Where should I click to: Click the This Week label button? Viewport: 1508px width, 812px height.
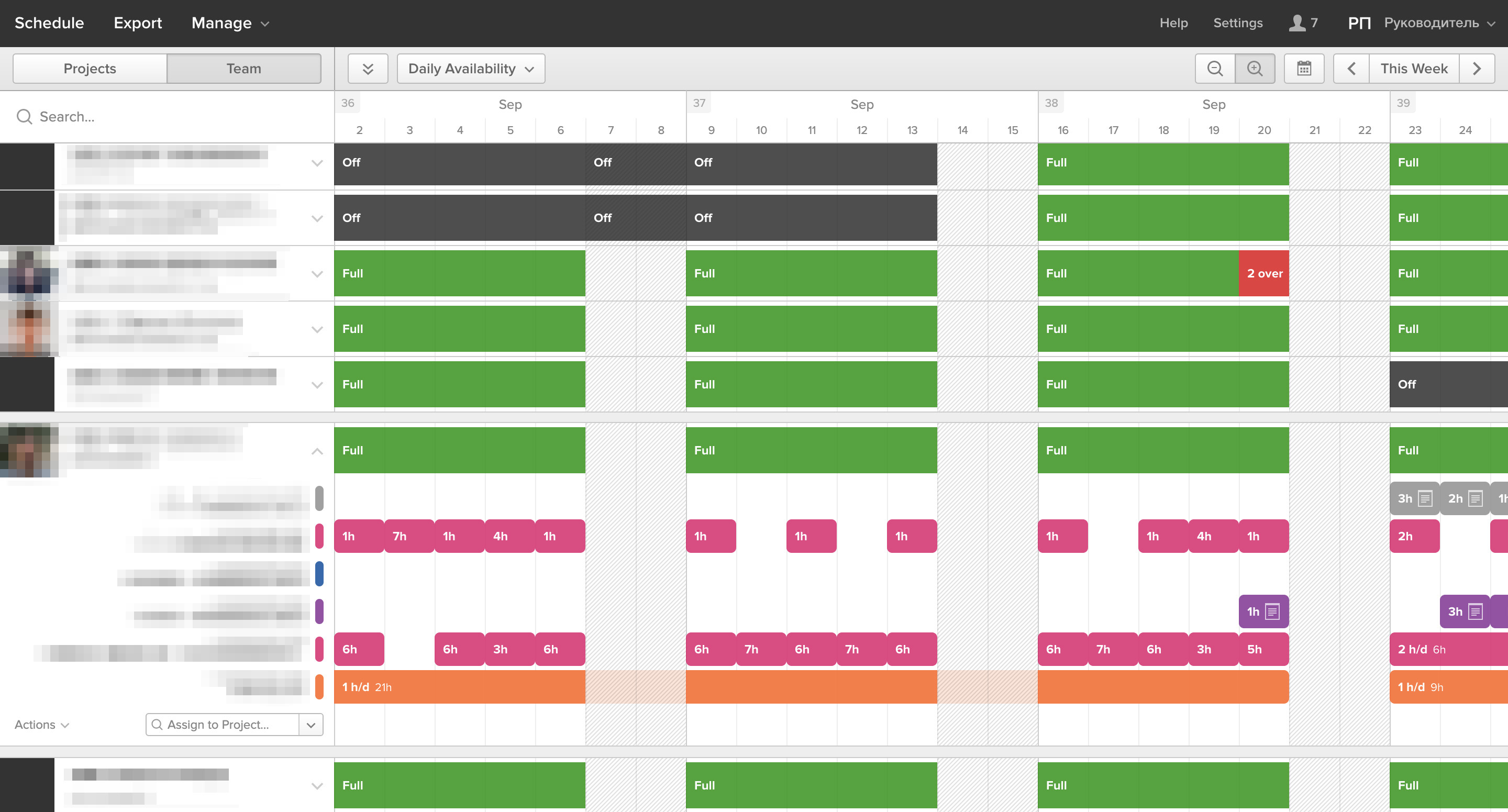1413,68
